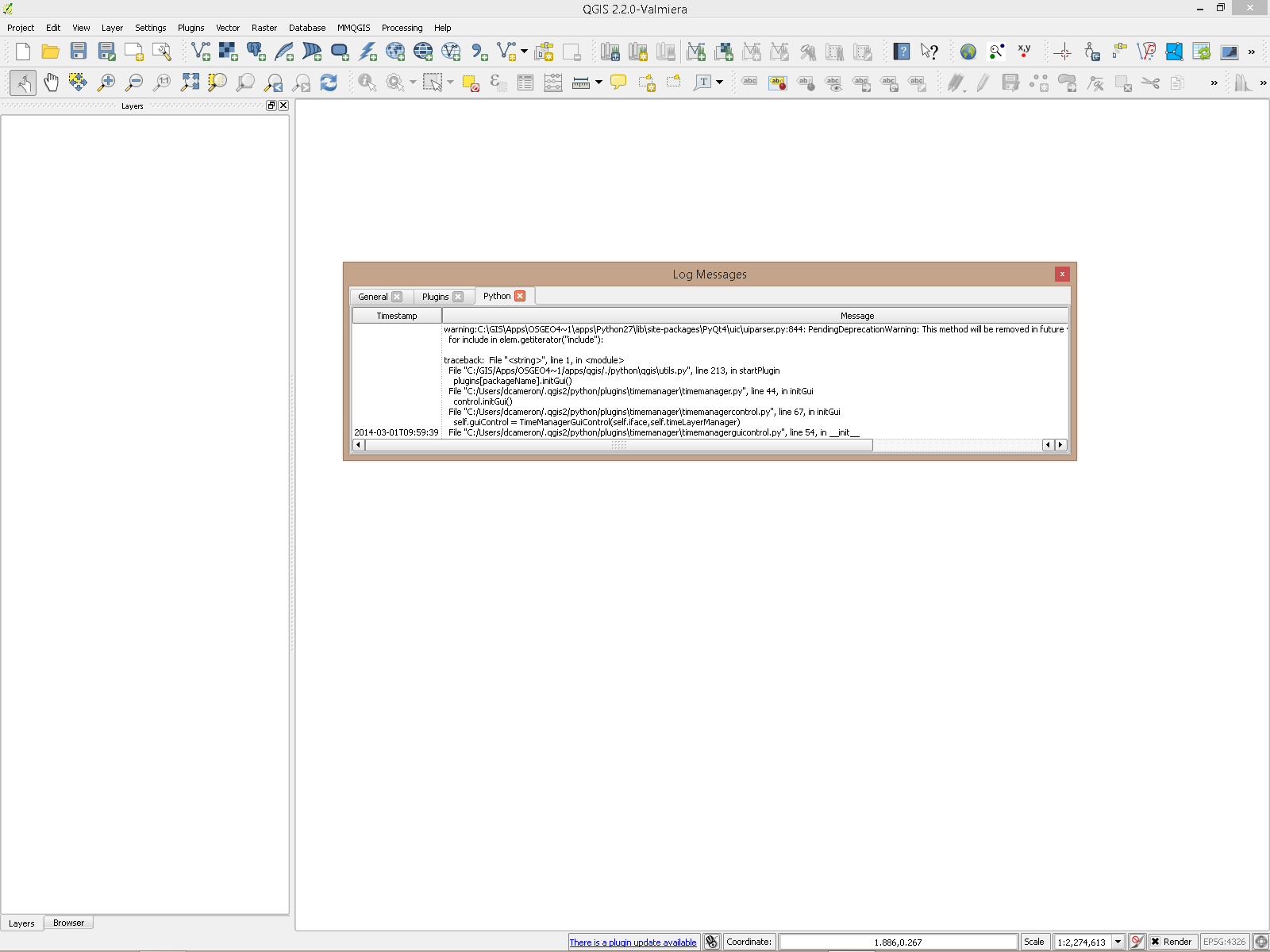This screenshot has height=952, width=1270.
Task: Click the Save As icon
Action: (106, 52)
